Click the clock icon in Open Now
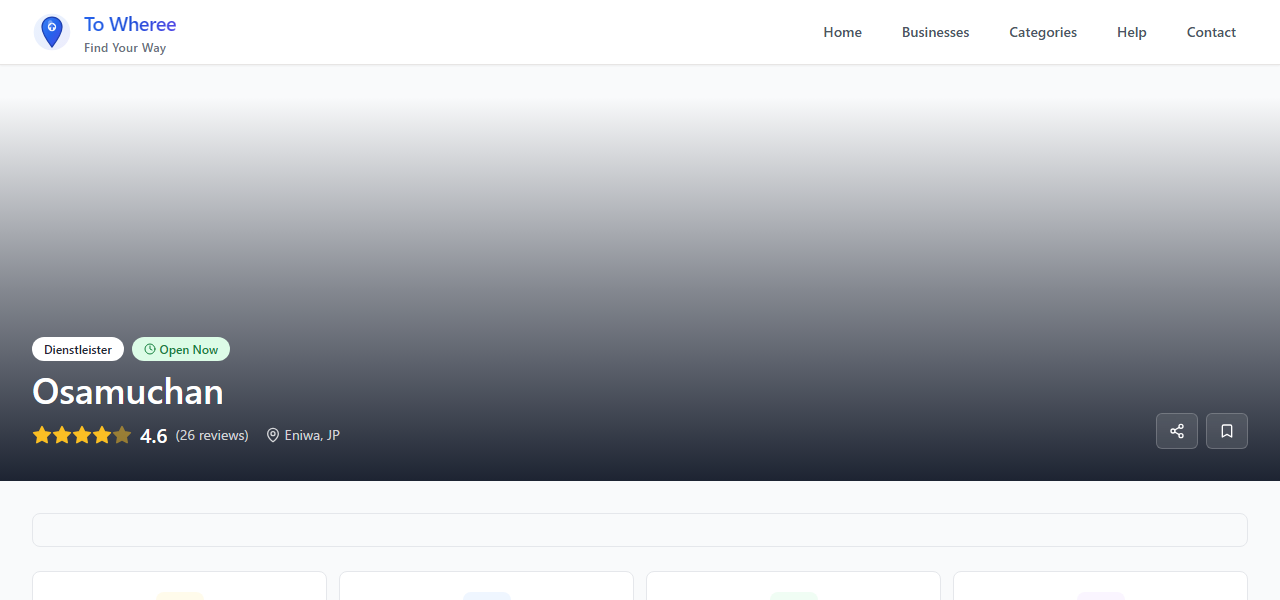The image size is (1280, 600). coord(150,349)
